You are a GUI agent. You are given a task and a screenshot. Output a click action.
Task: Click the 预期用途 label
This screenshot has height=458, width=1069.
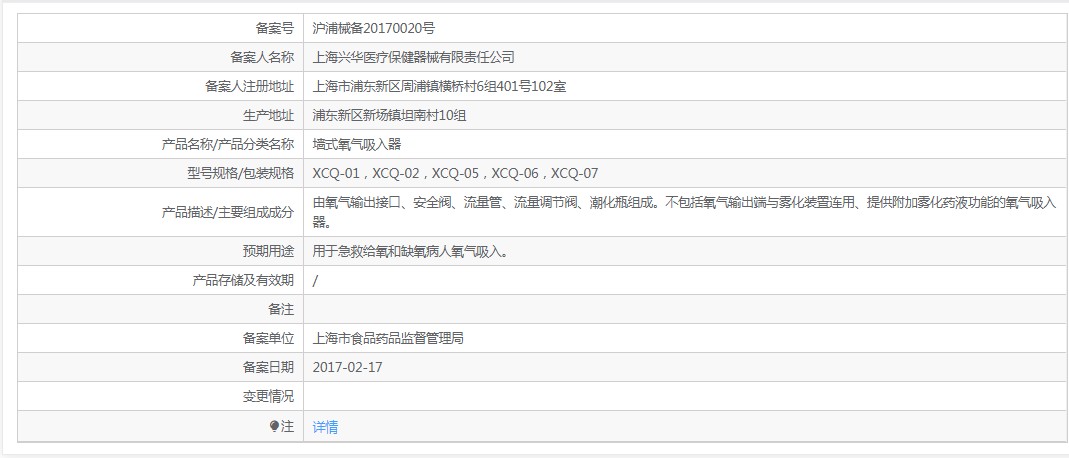pyautogui.click(x=268, y=251)
